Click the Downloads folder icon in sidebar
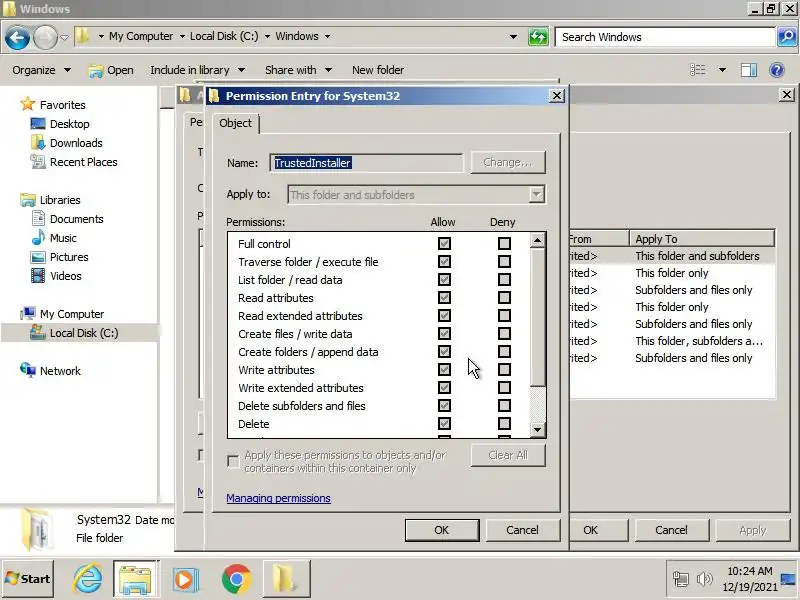The image size is (800, 600). [38, 142]
